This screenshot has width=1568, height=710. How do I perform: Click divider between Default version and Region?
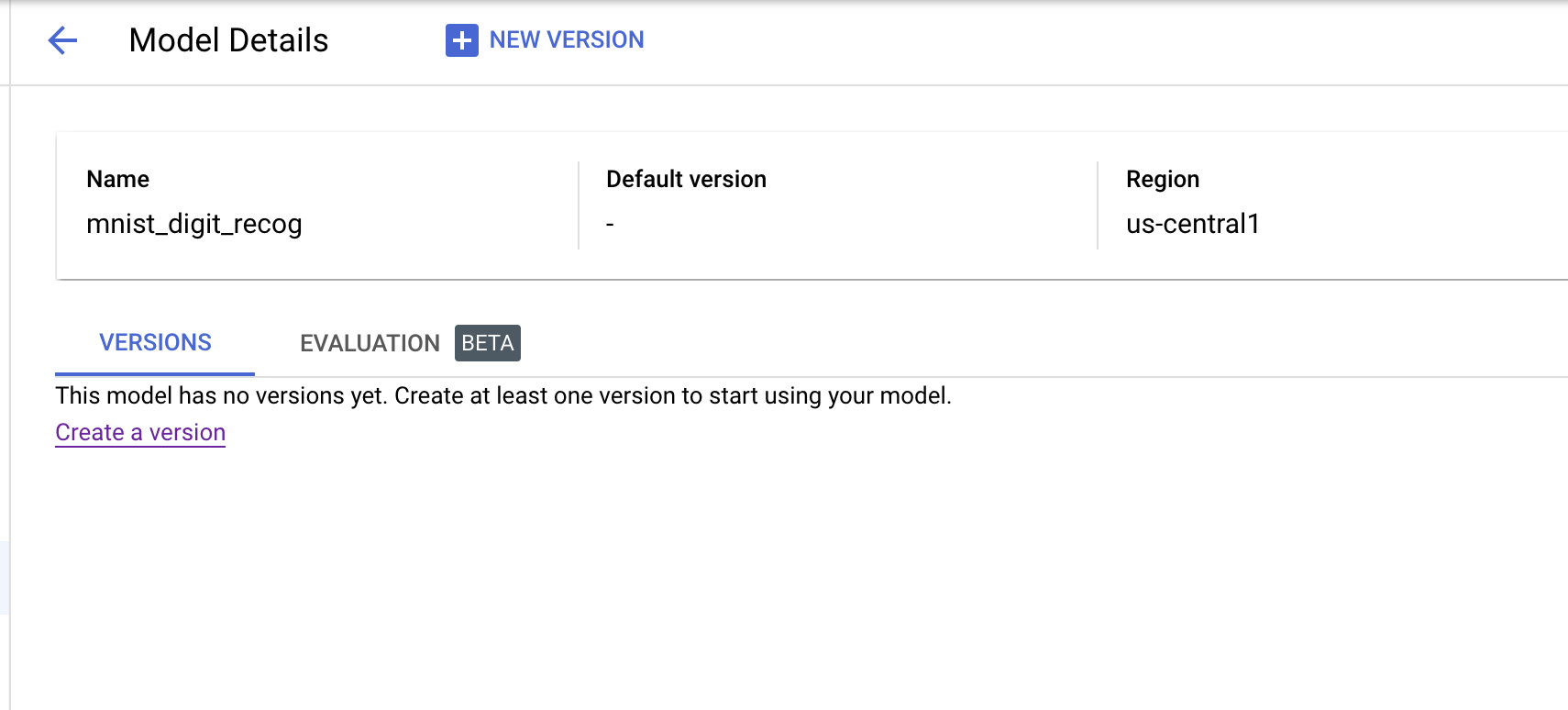(1098, 205)
